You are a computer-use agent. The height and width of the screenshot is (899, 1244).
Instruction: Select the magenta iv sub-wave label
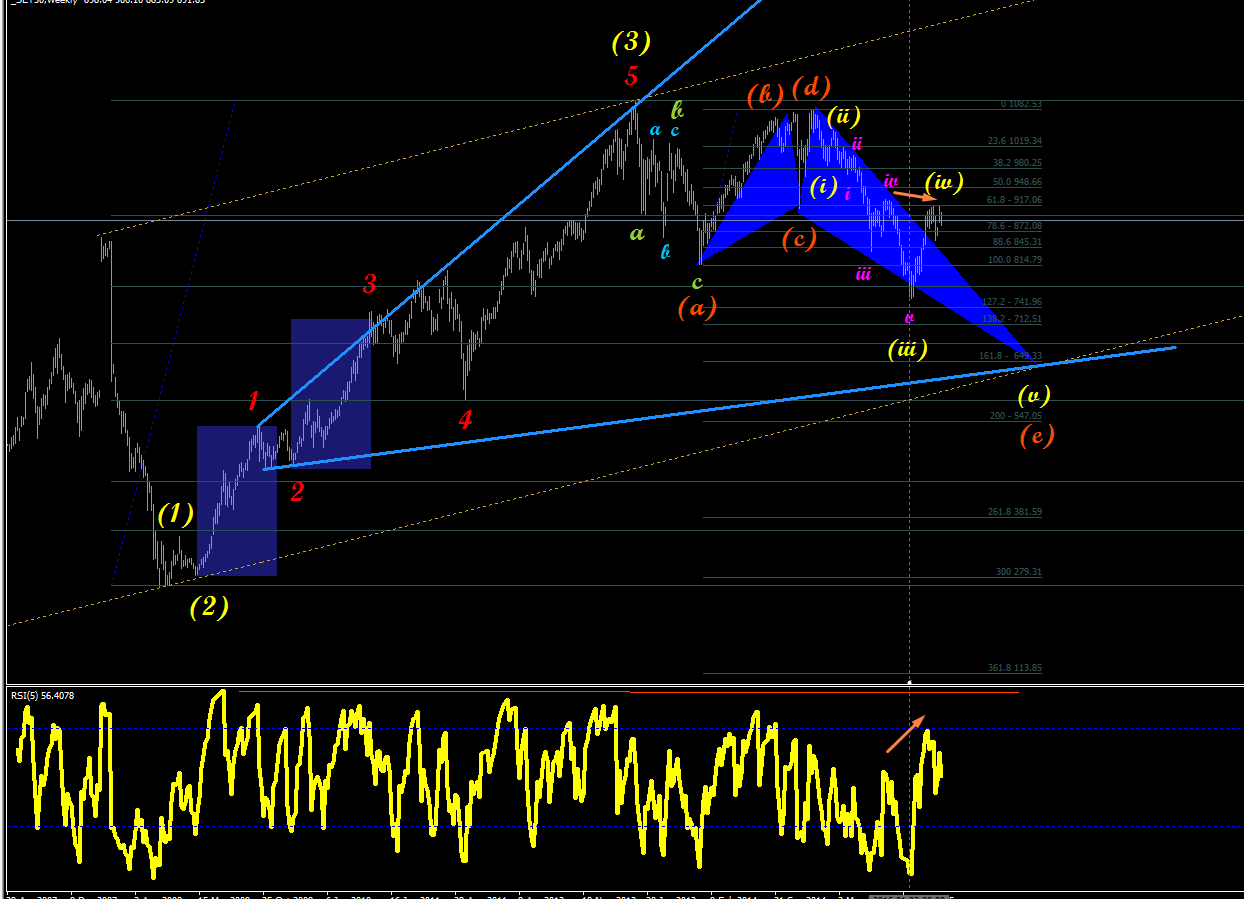891,181
